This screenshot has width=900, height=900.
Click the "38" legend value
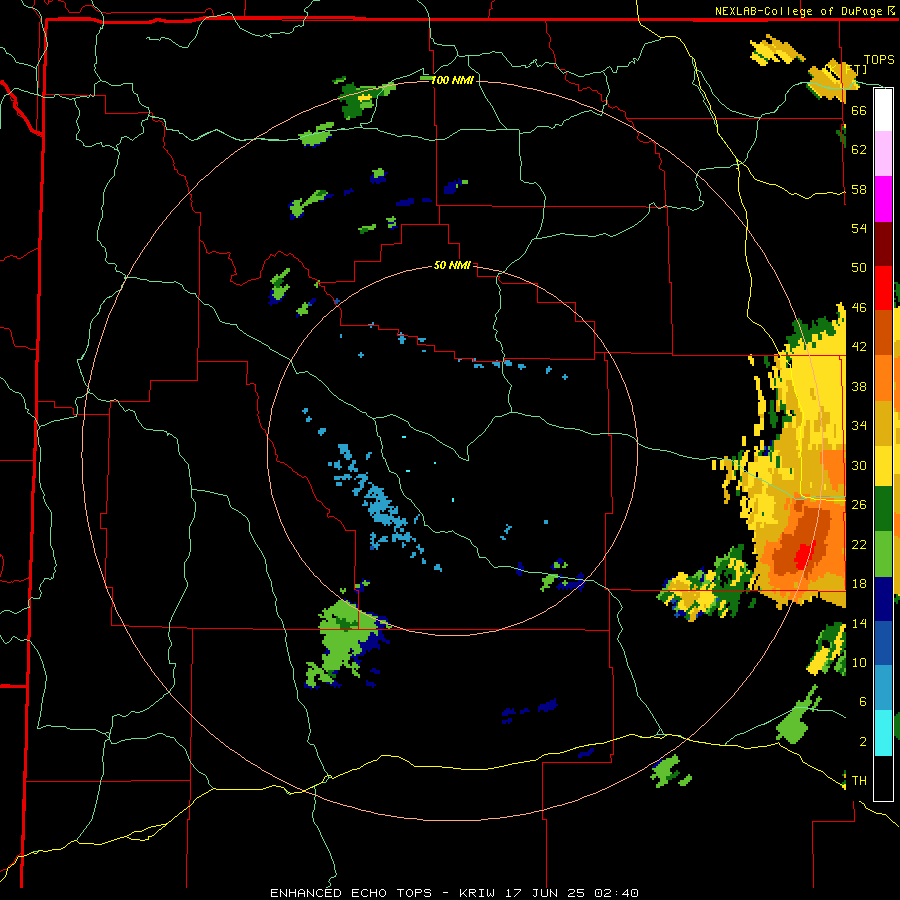[859, 386]
